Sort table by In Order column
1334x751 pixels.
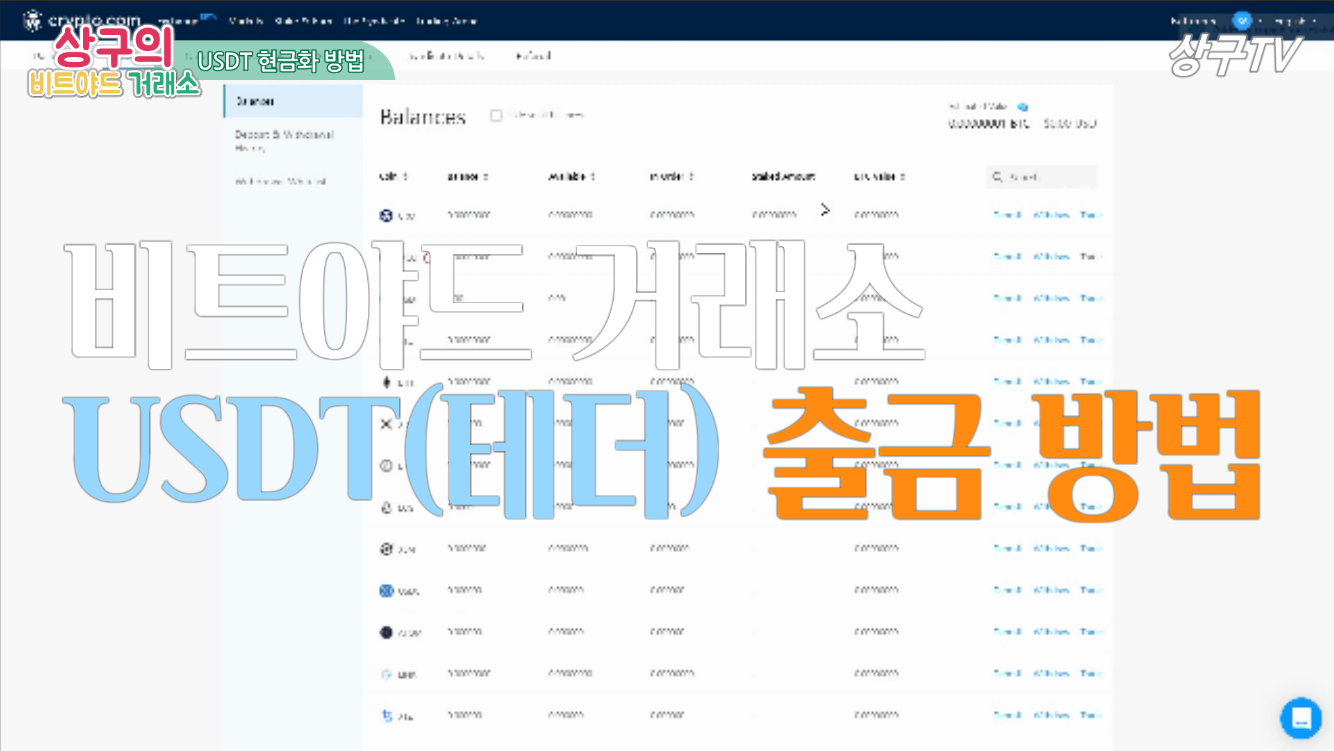672,177
